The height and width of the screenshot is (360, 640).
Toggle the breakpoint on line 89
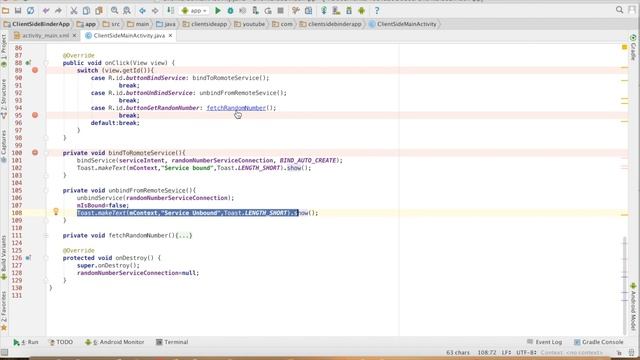coord(35,70)
